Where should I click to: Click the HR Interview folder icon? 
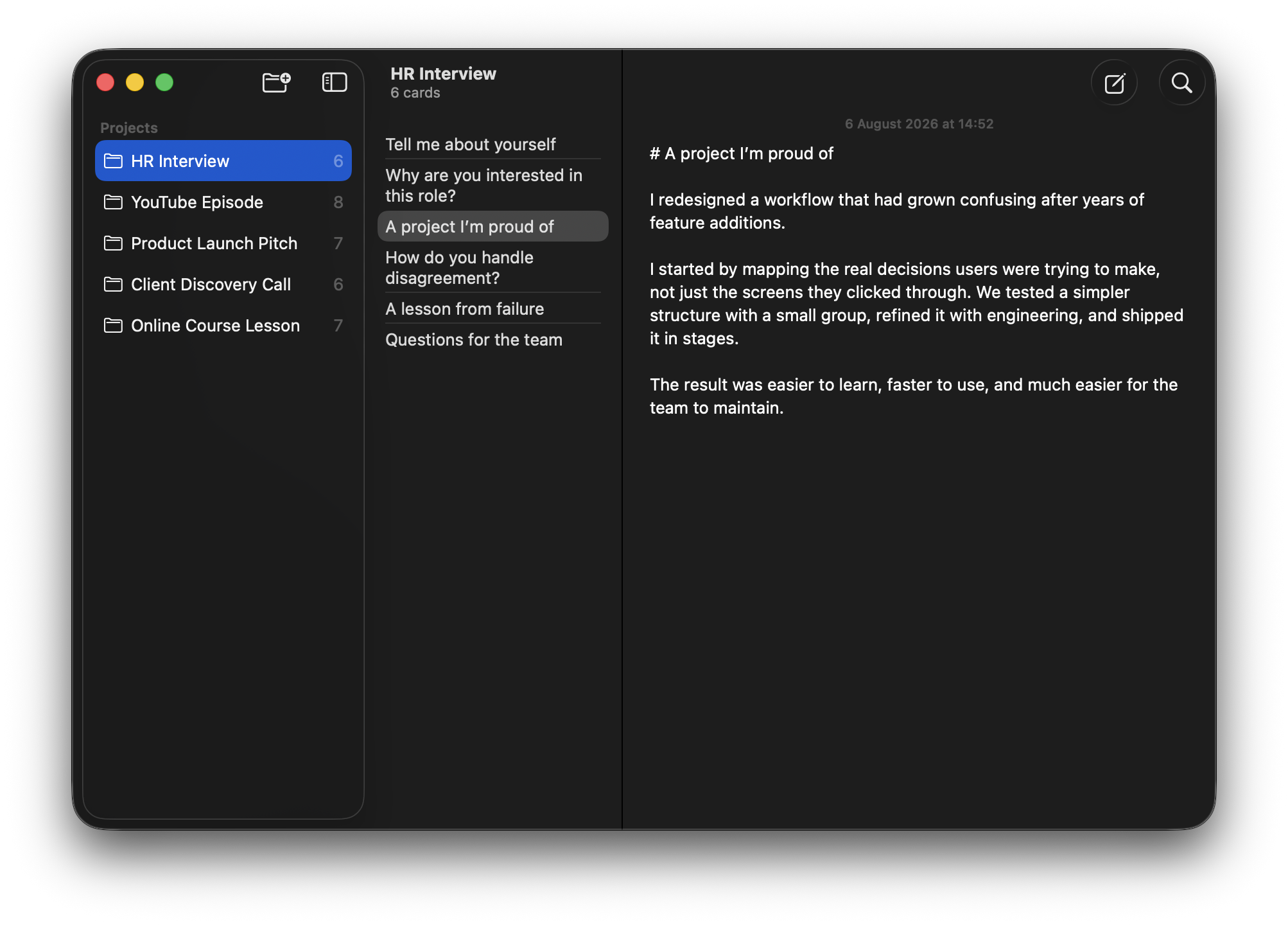coord(114,161)
